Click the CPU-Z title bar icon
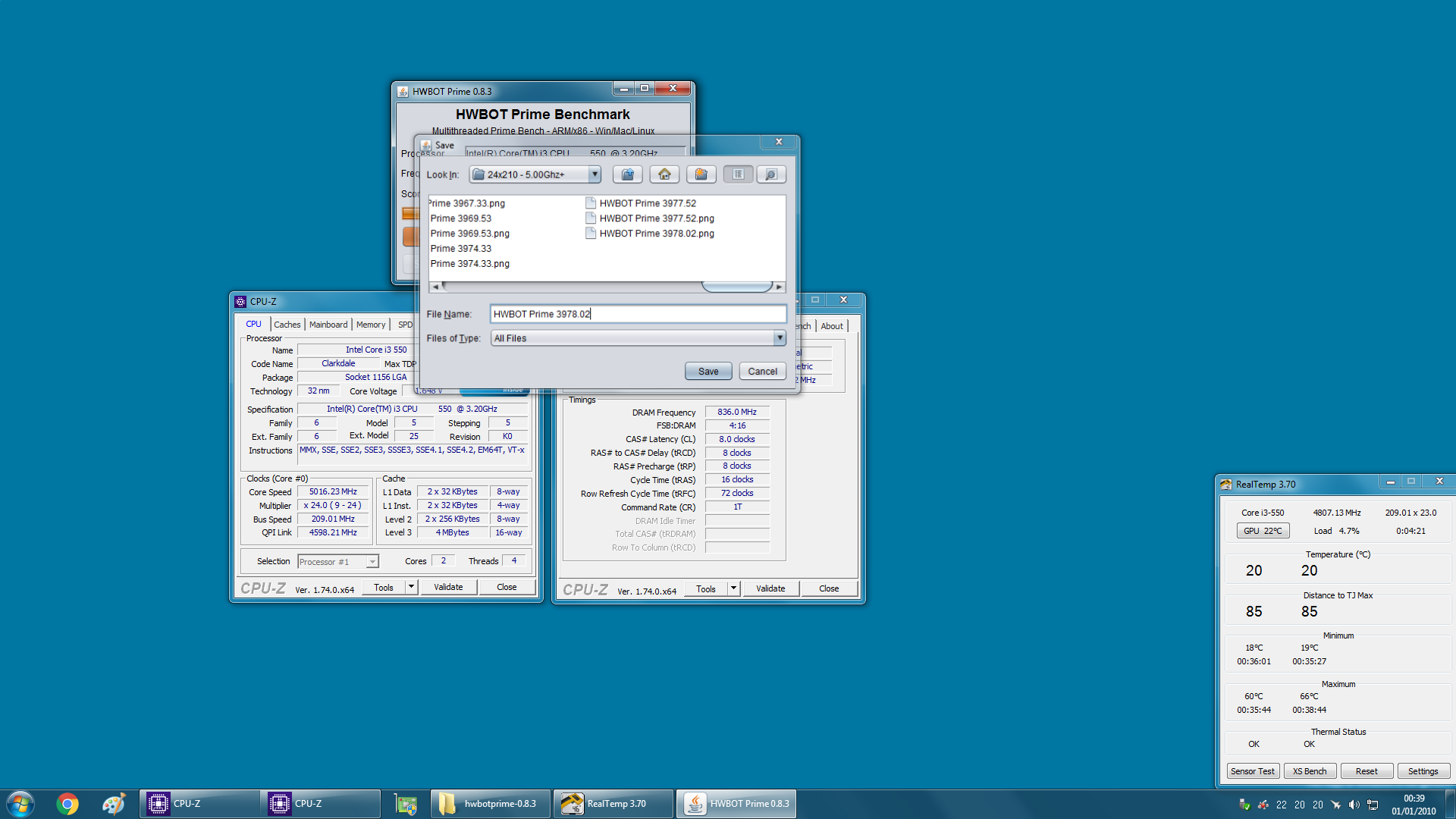The height and width of the screenshot is (819, 1456). tap(240, 302)
